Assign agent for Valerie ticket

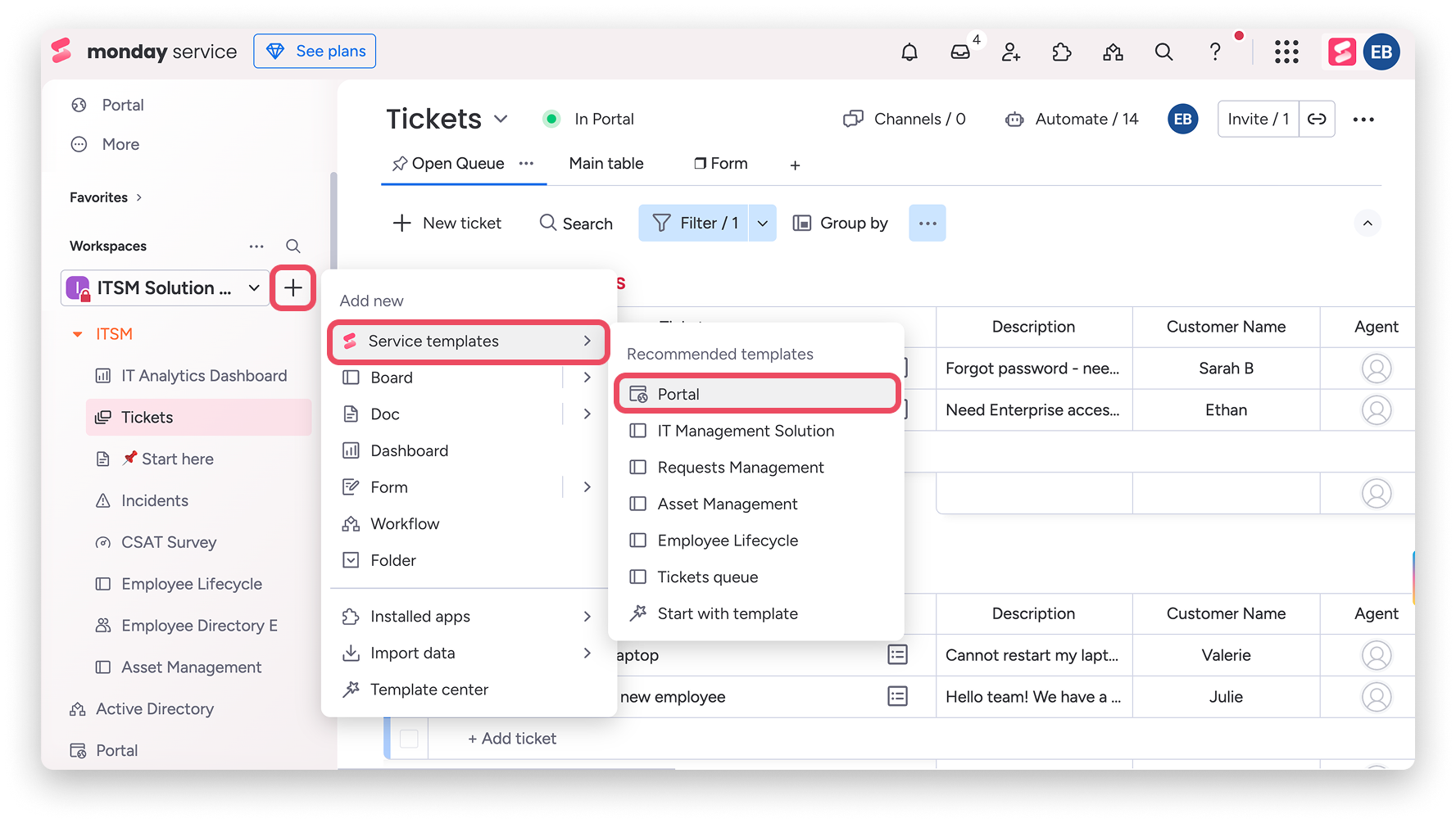coord(1377,655)
